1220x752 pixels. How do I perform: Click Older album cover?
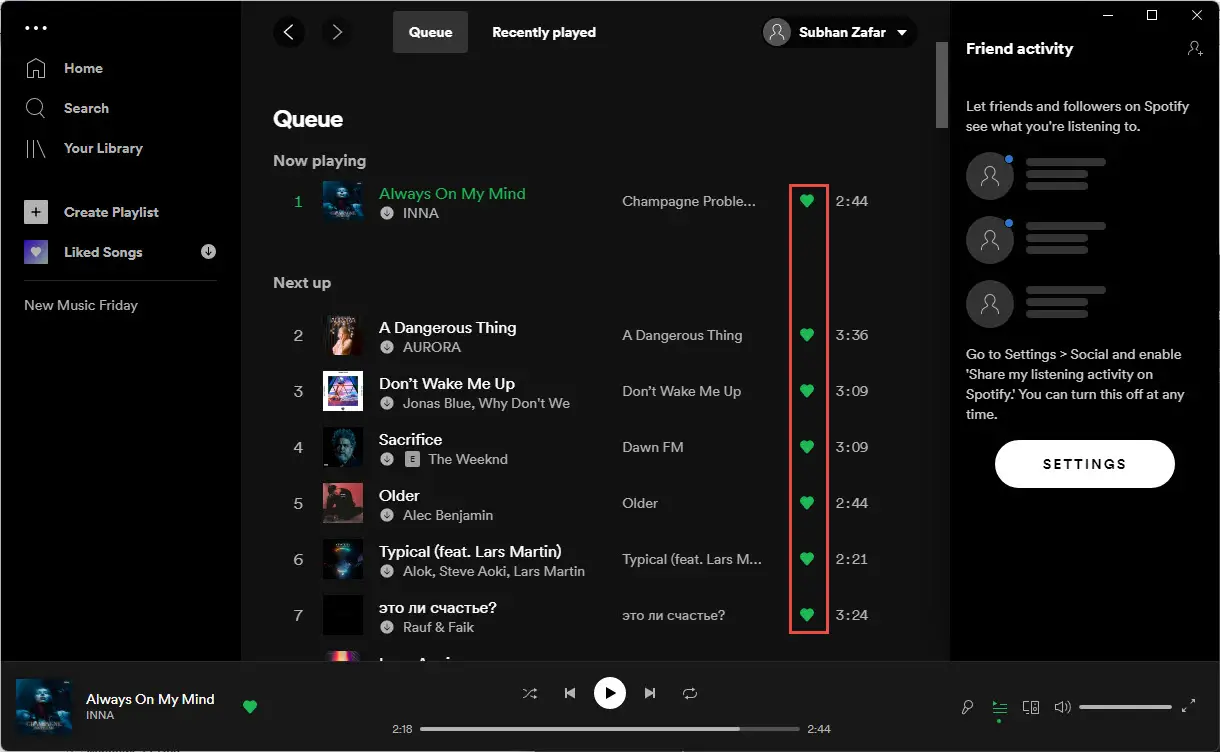[343, 503]
